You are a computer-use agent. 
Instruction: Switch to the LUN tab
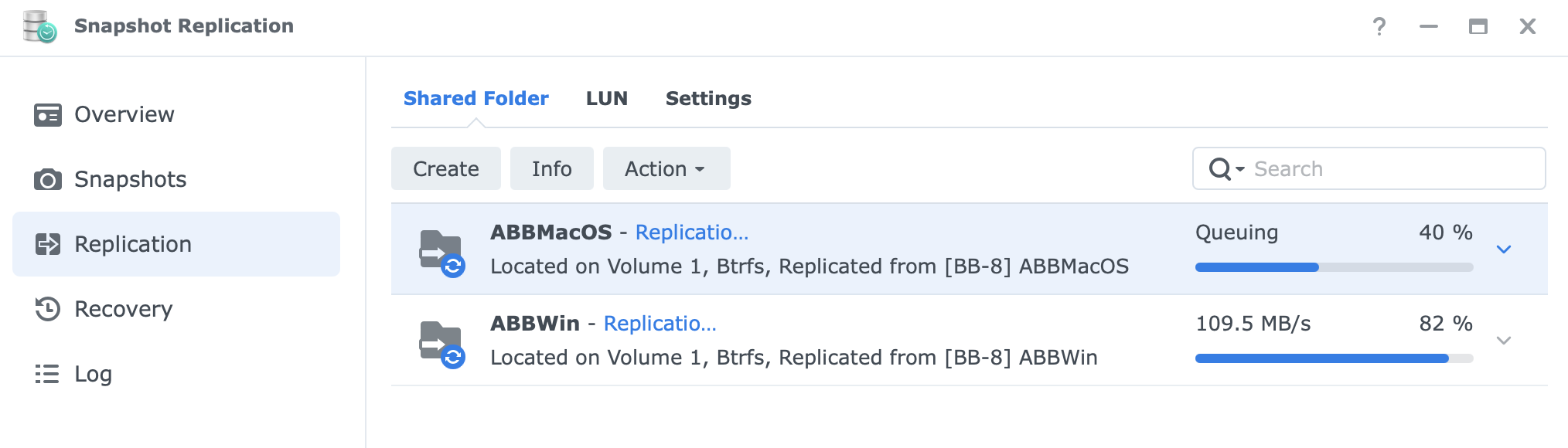tap(607, 99)
